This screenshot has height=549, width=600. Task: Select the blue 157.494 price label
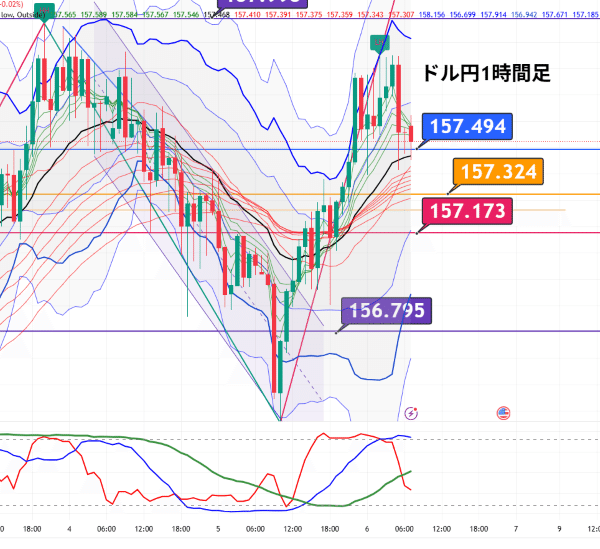(468, 126)
